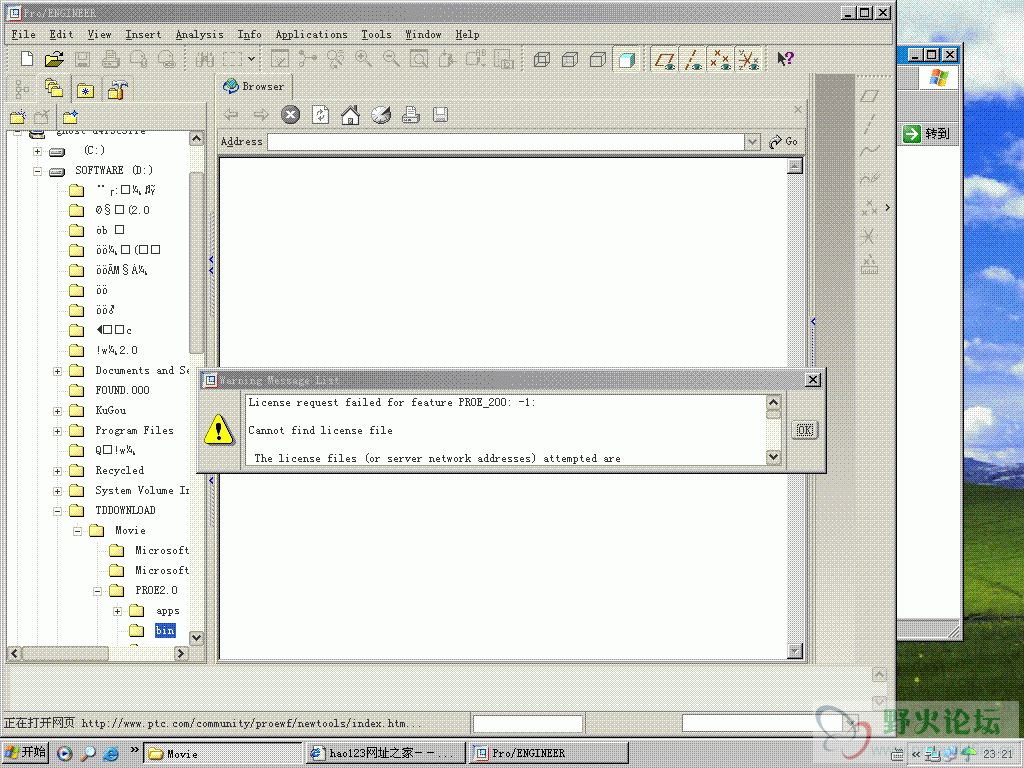The image size is (1024, 768).
Task: Click the Go button
Action: 783,142
